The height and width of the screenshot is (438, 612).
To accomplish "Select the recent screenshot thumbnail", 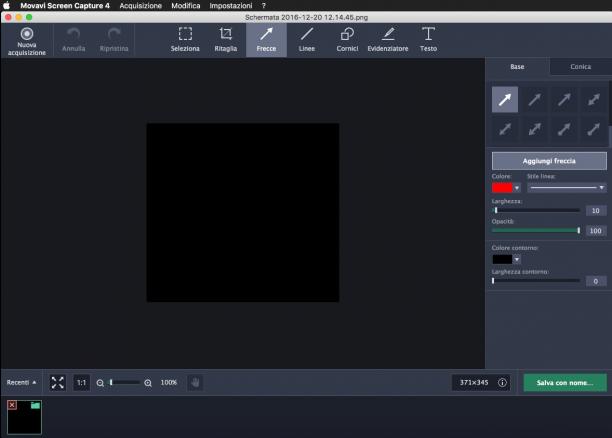I will (24, 417).
